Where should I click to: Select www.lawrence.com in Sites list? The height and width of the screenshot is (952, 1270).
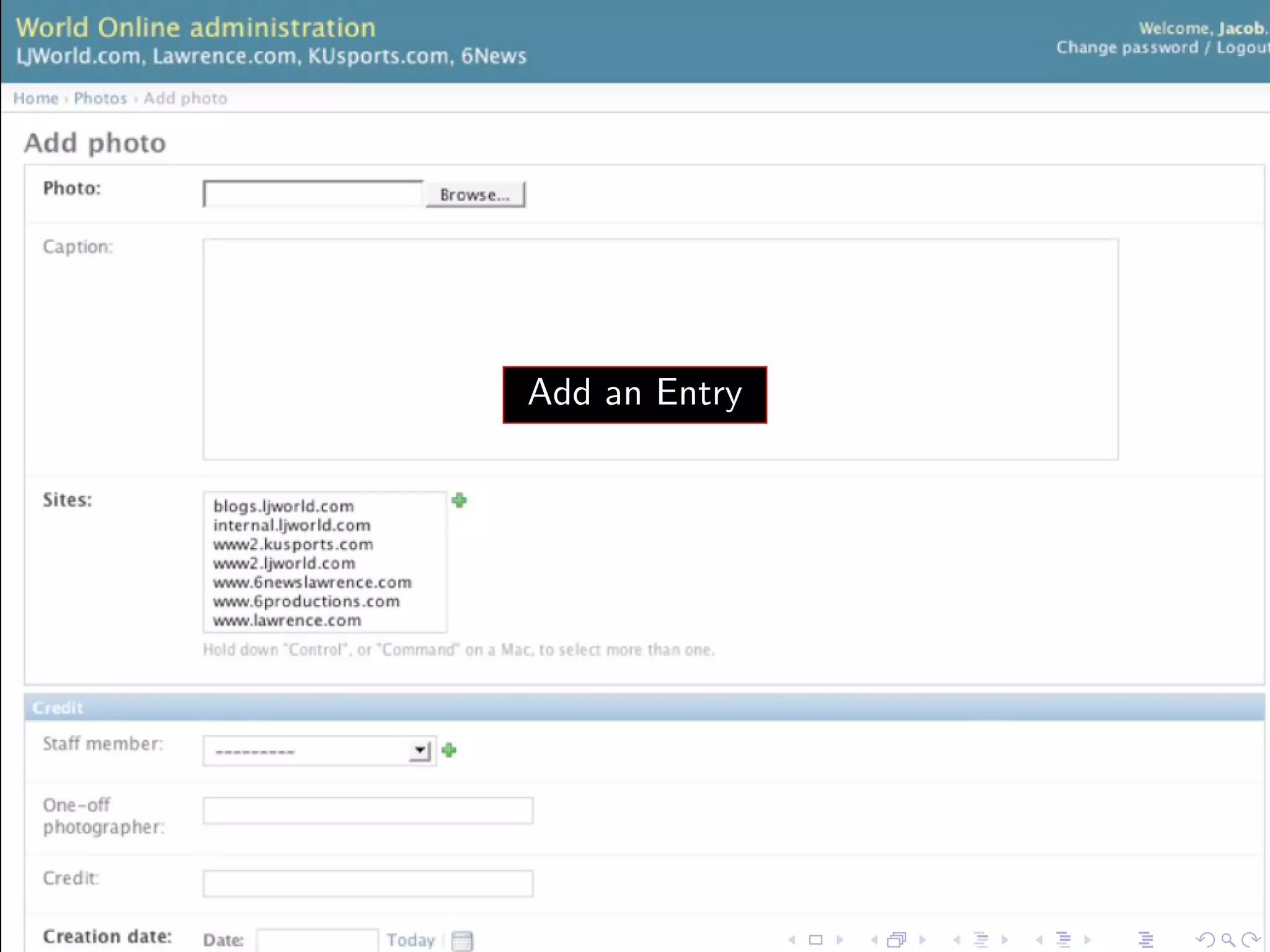point(286,620)
